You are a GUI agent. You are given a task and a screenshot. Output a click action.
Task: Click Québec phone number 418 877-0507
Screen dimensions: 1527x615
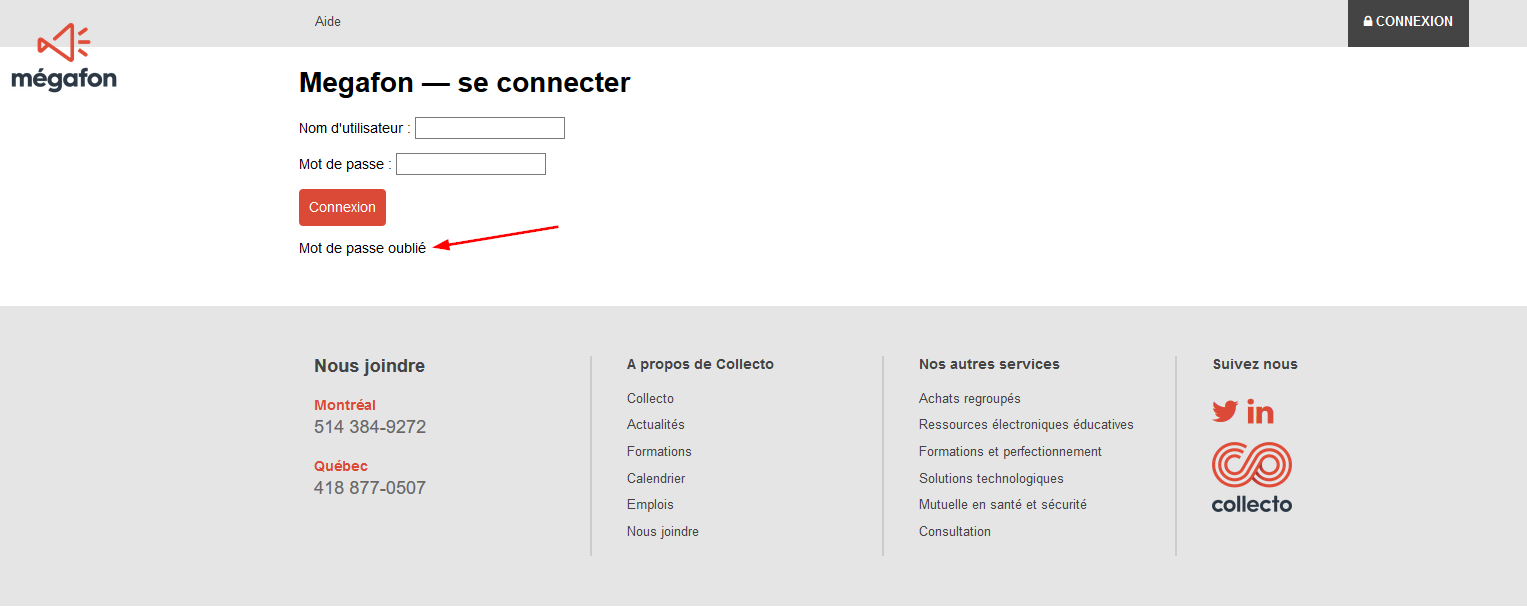[370, 488]
